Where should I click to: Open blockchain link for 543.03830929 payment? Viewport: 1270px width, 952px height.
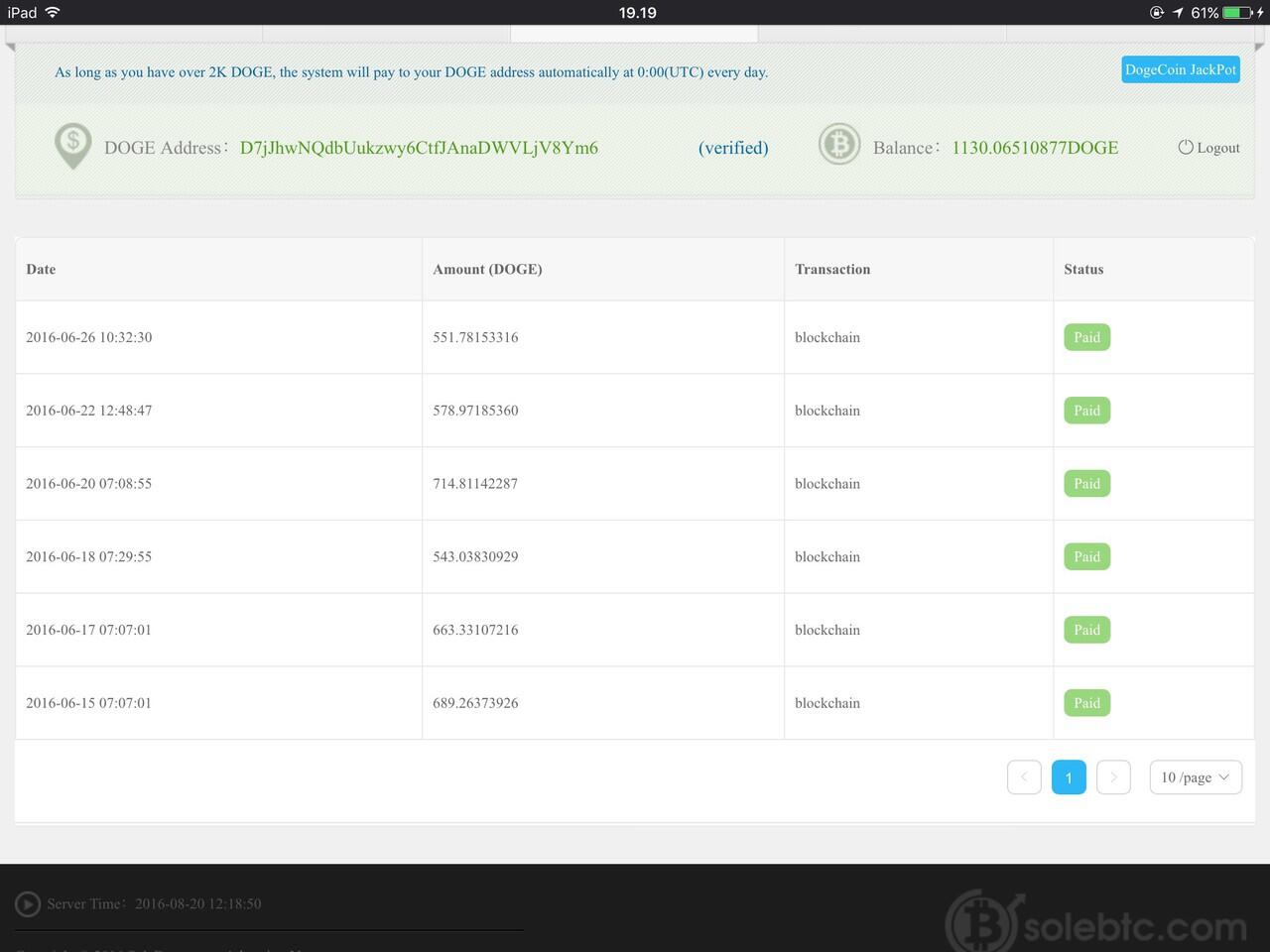[x=827, y=556]
